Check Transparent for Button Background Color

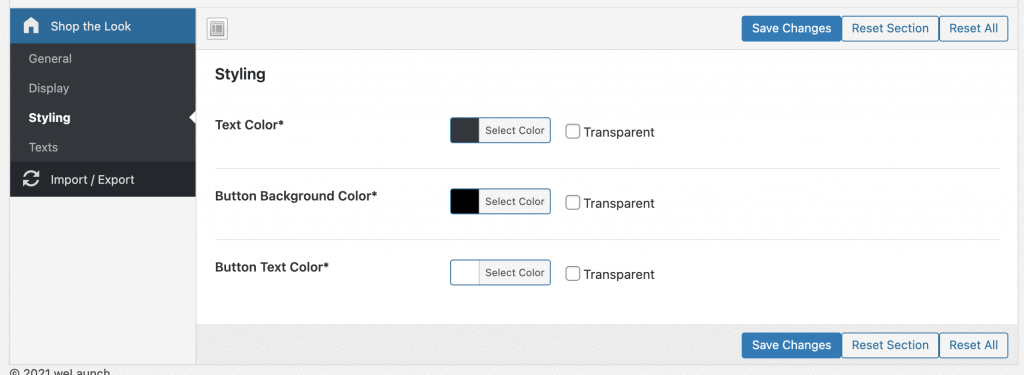coord(573,203)
